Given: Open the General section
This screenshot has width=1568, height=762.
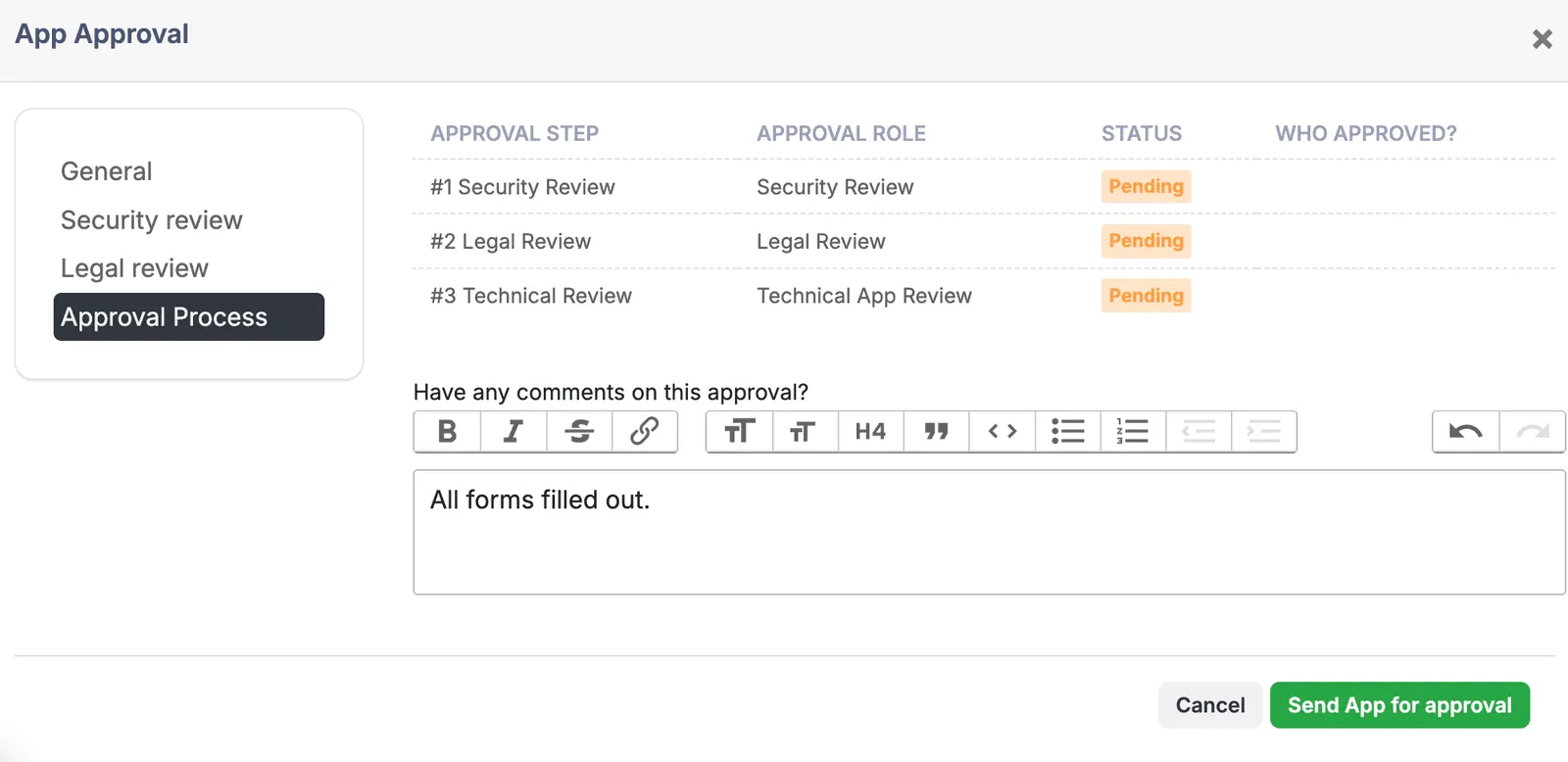Looking at the screenshot, I should pos(106,171).
